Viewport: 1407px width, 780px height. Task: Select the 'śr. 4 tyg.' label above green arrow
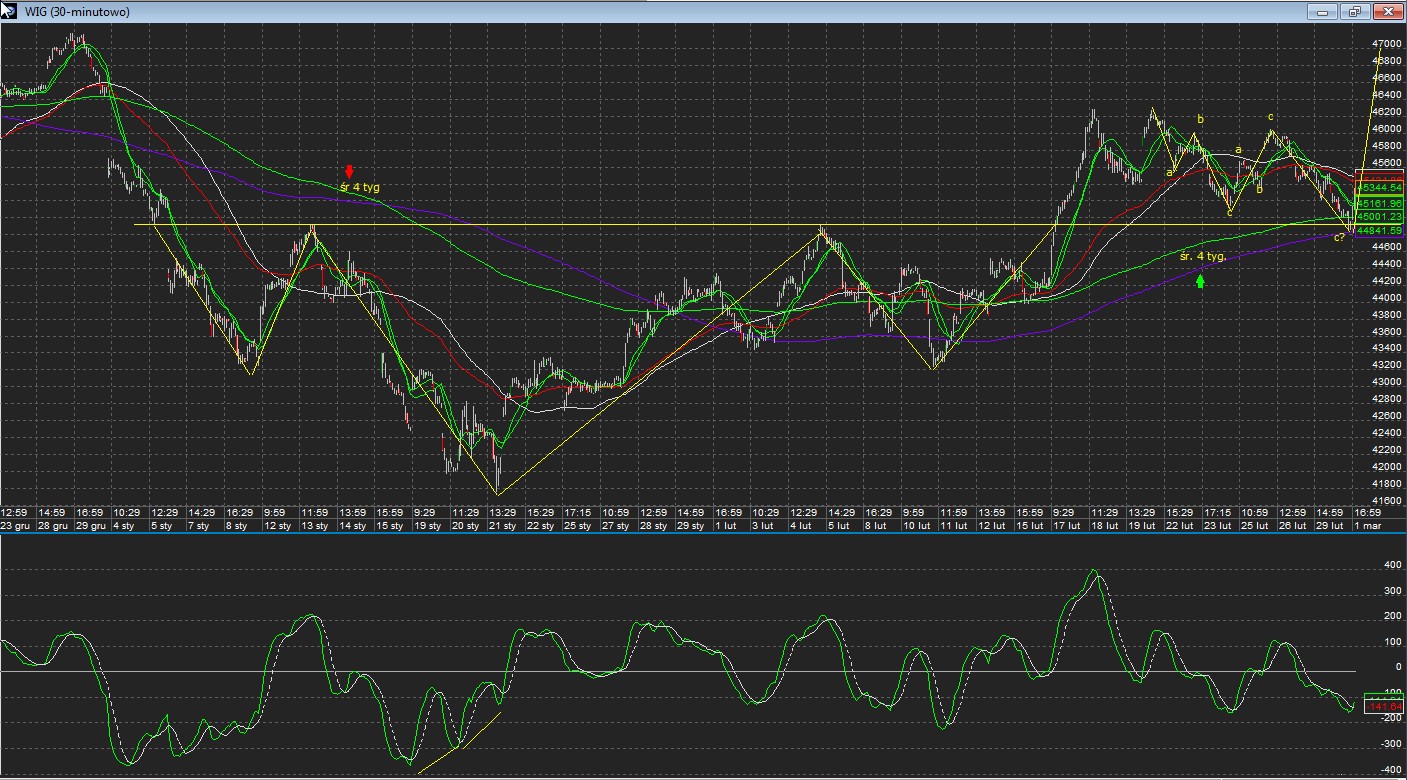pos(1202,257)
